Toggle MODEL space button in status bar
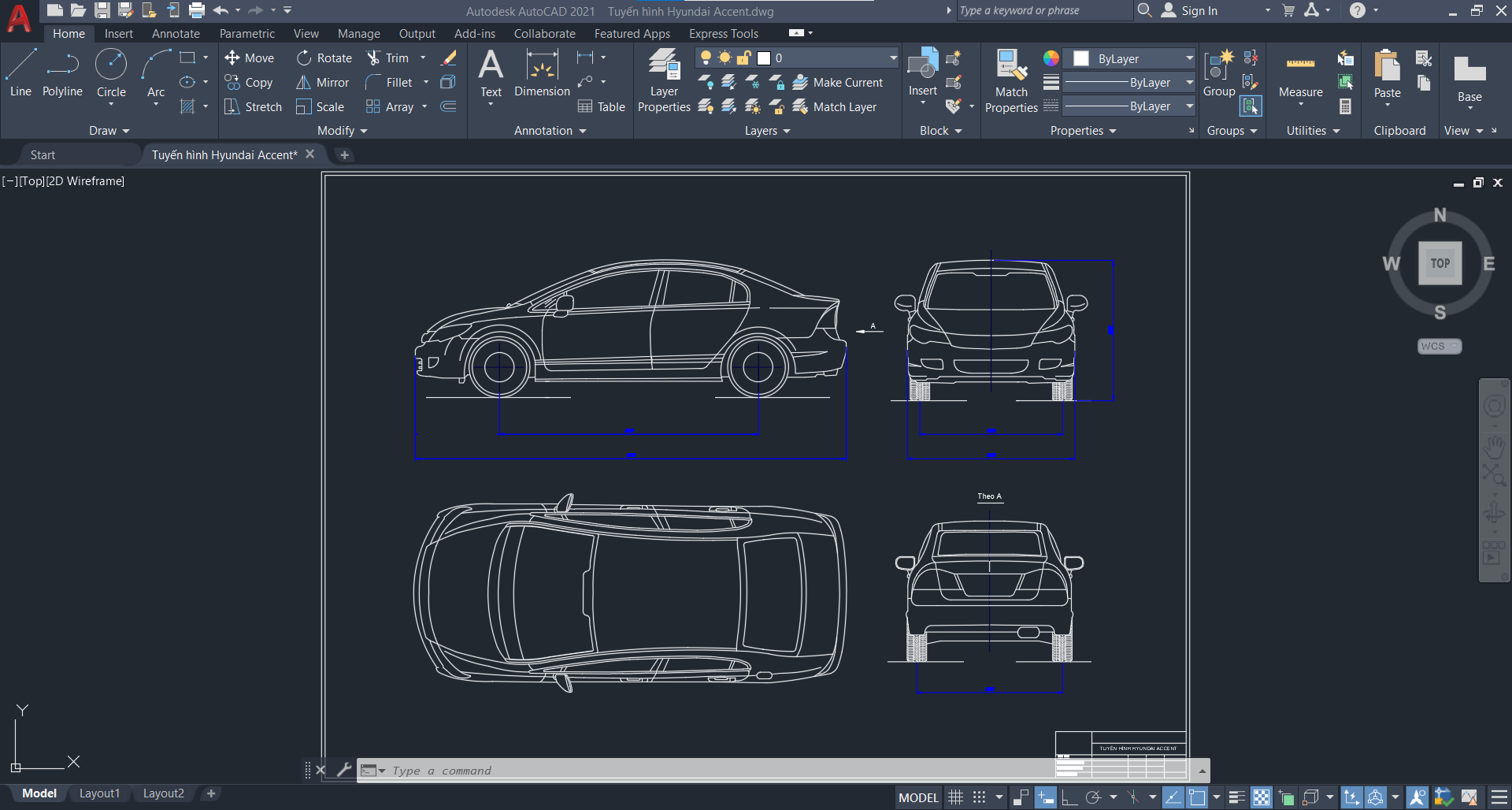The width and height of the screenshot is (1512, 810). tap(918, 797)
